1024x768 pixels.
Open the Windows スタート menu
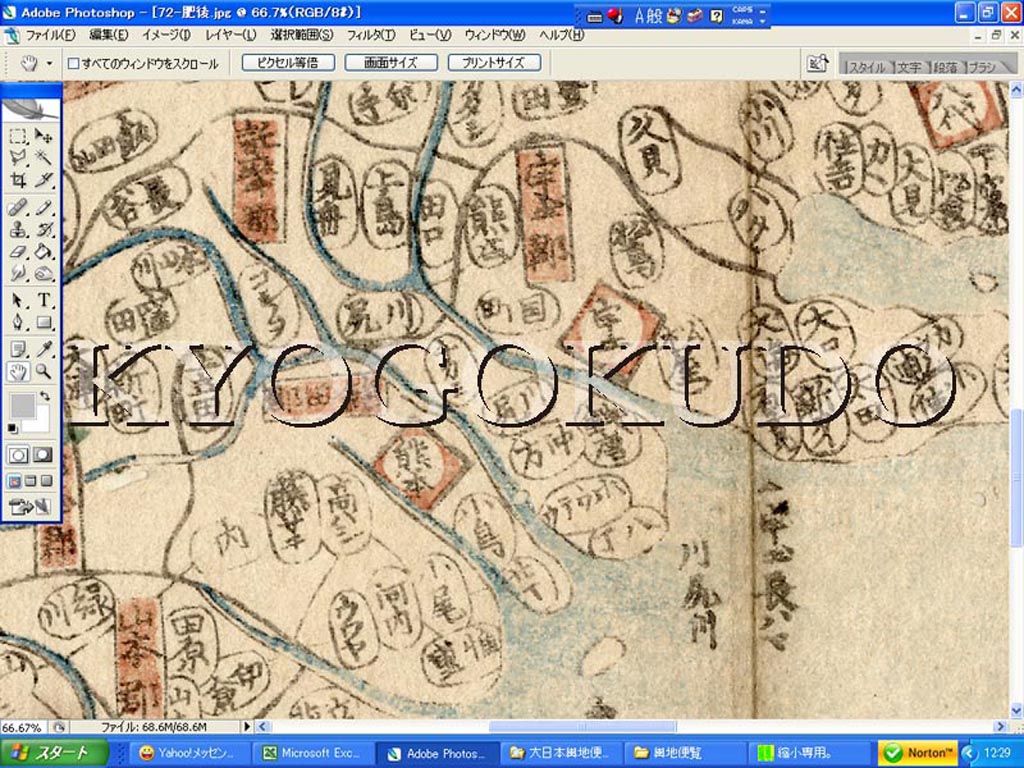[x=54, y=753]
